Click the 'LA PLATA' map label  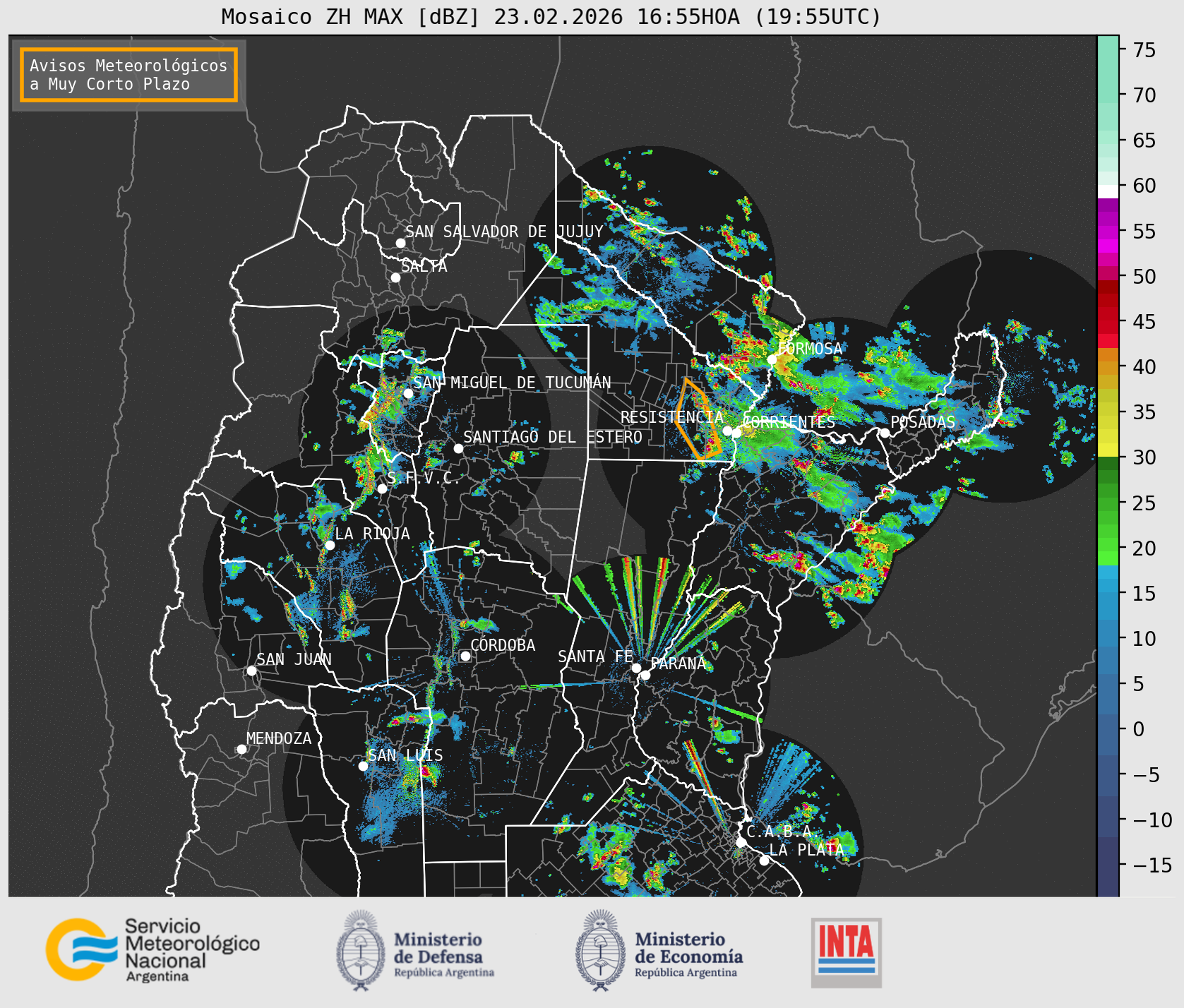[806, 849]
